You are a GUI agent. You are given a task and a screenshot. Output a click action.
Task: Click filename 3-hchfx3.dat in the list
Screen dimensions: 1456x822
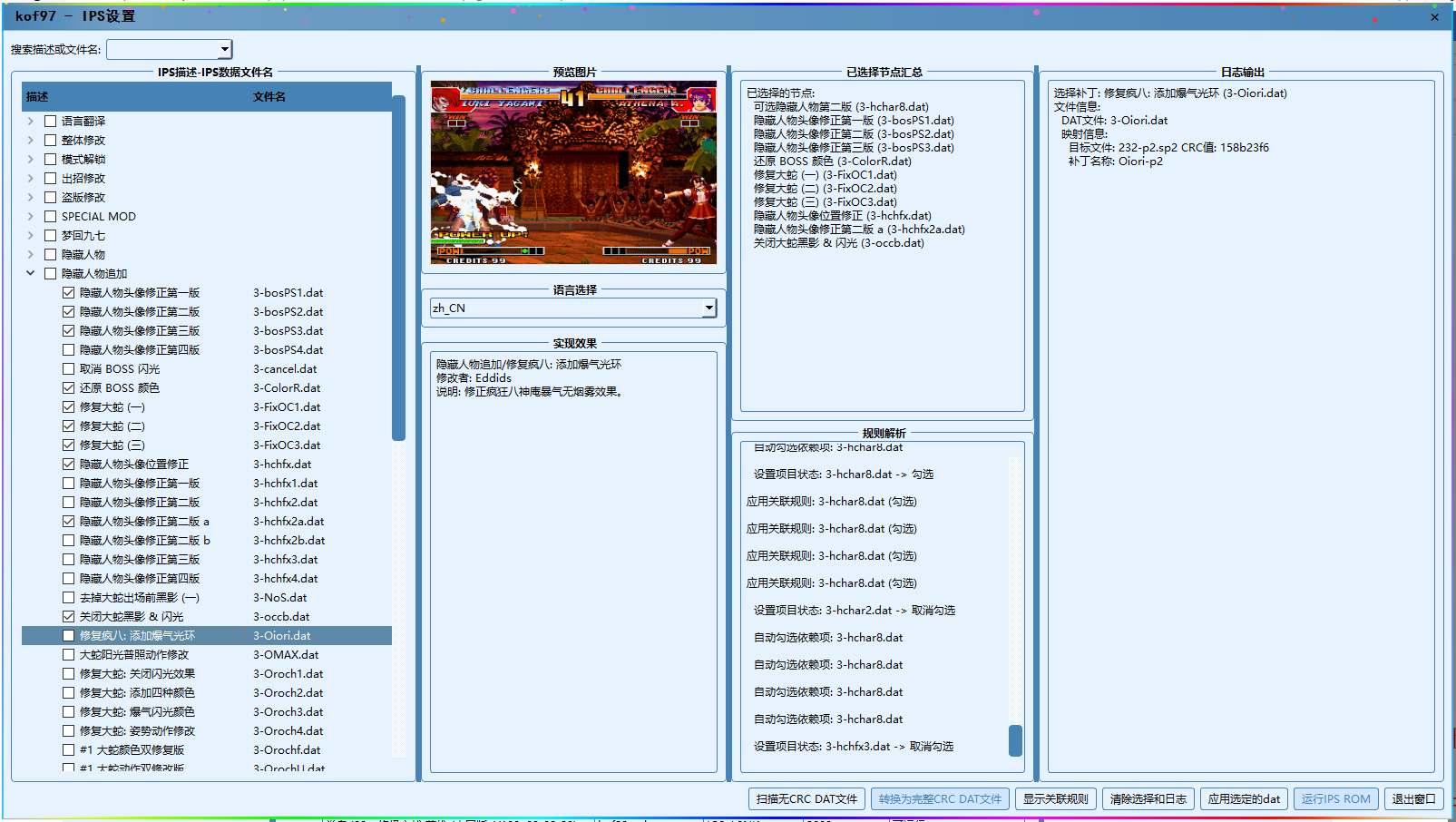pyautogui.click(x=285, y=559)
